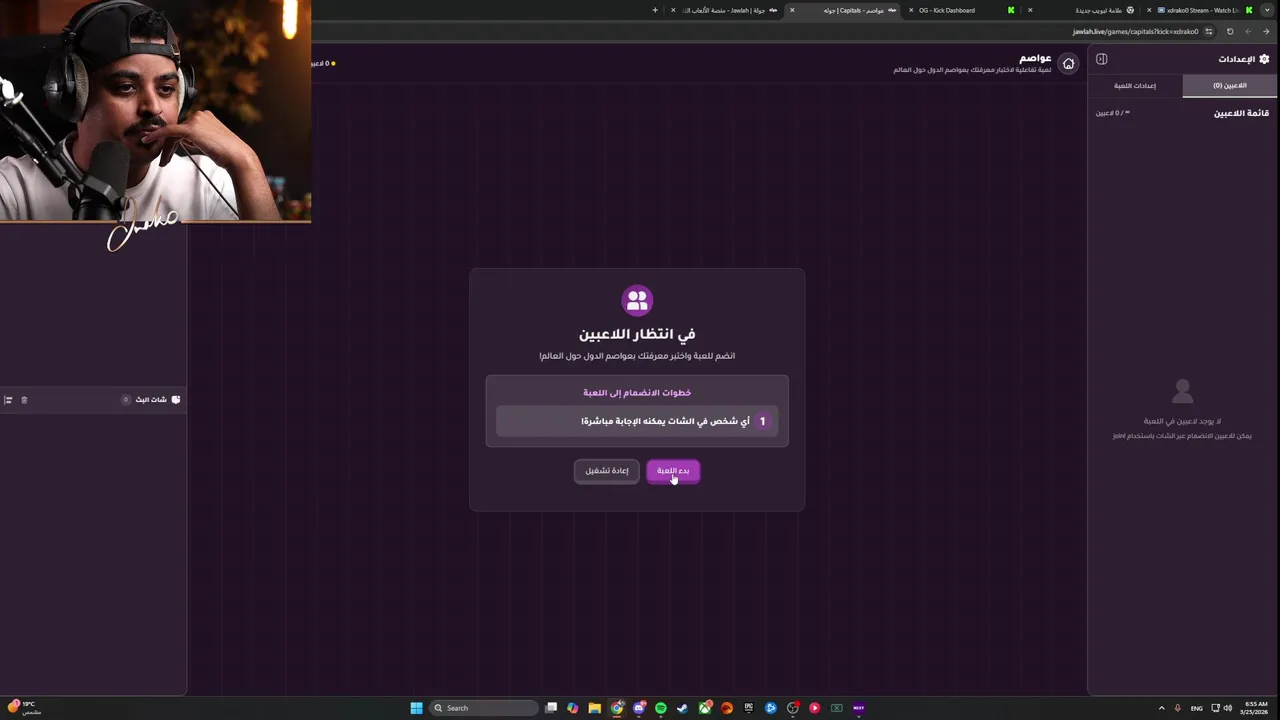This screenshot has height=720, width=1280.
Task: Open the Windows Start menu
Action: click(x=416, y=708)
